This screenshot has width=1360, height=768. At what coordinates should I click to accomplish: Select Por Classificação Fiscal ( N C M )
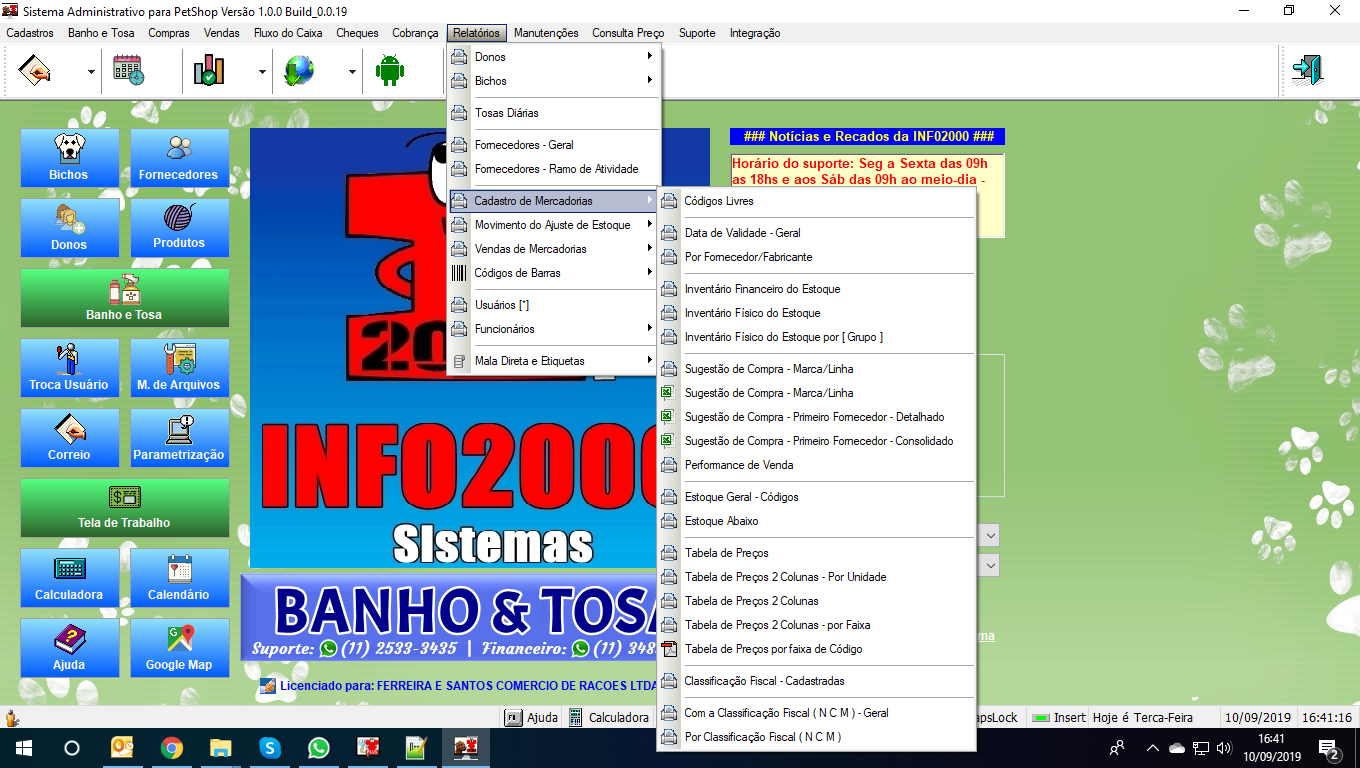815,737
